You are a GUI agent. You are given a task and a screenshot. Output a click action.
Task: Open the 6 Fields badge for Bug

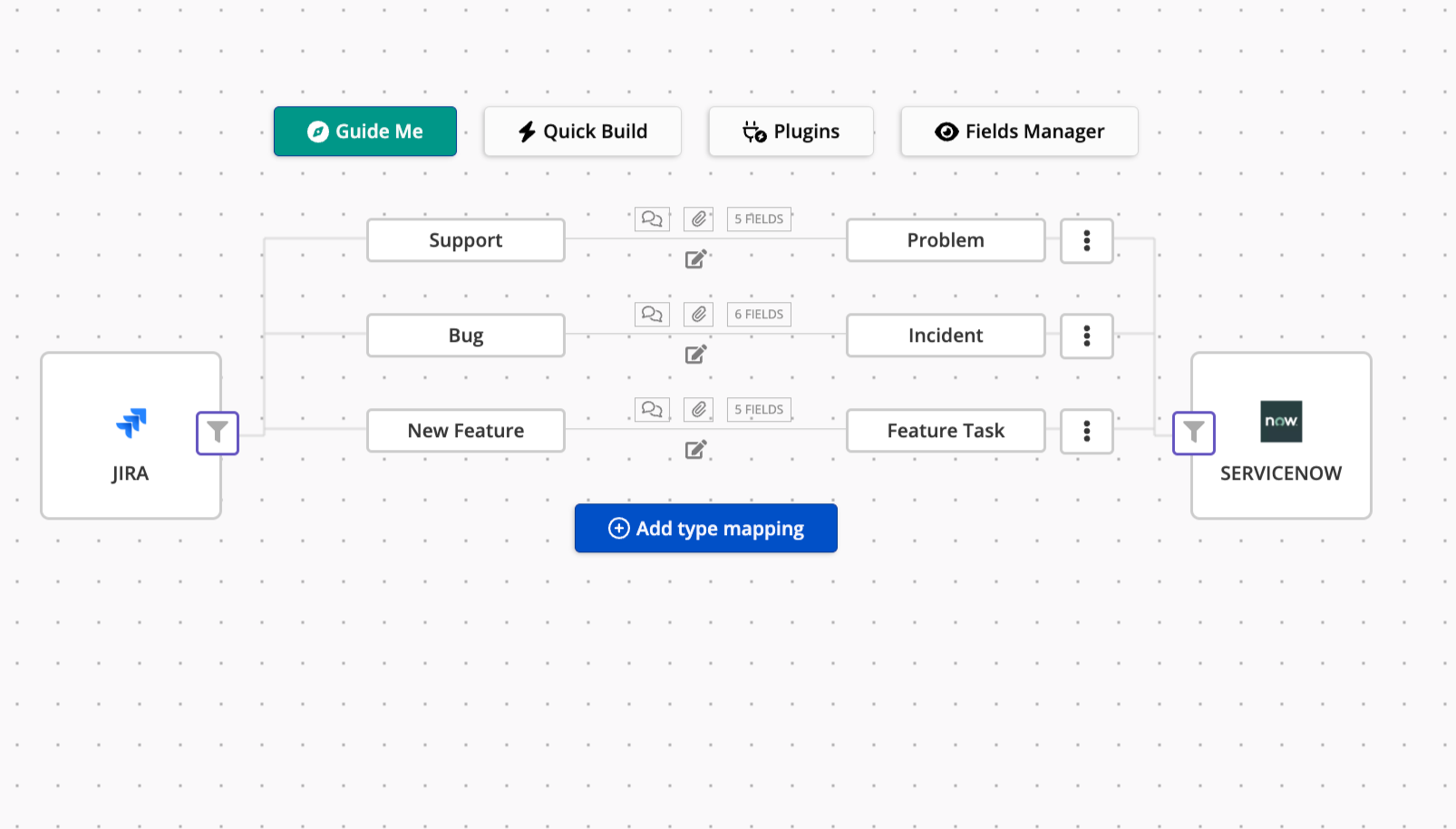click(759, 314)
